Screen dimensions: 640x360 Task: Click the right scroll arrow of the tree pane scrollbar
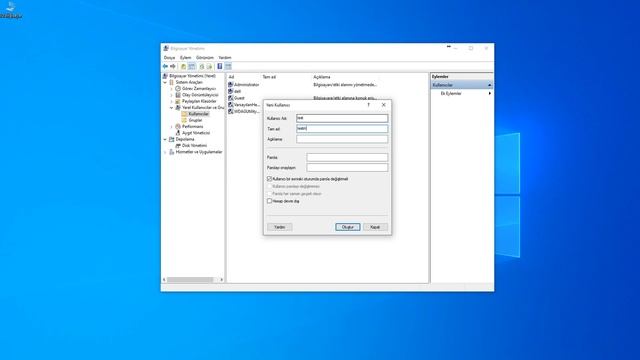[x=222, y=280]
